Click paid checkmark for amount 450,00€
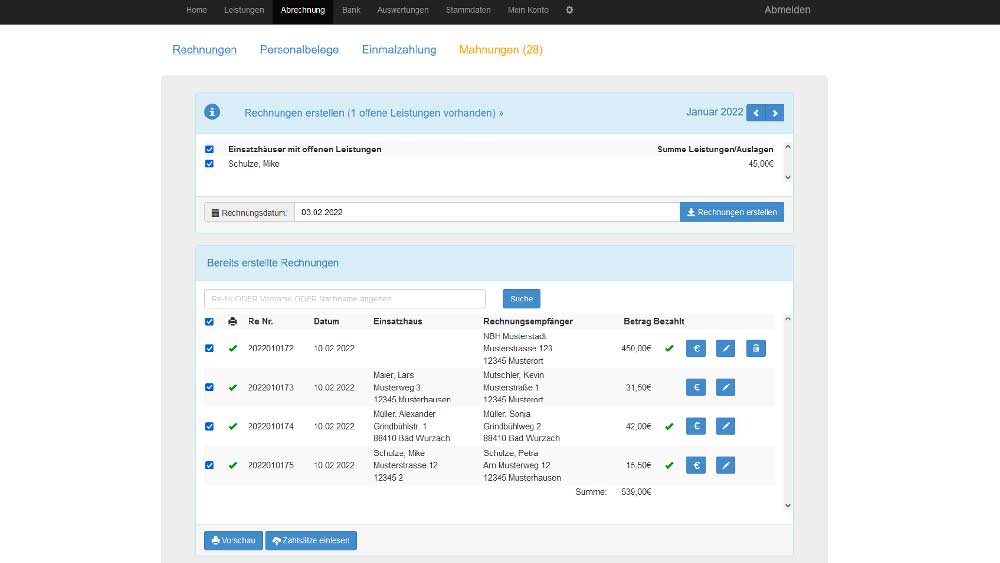 [x=669, y=348]
